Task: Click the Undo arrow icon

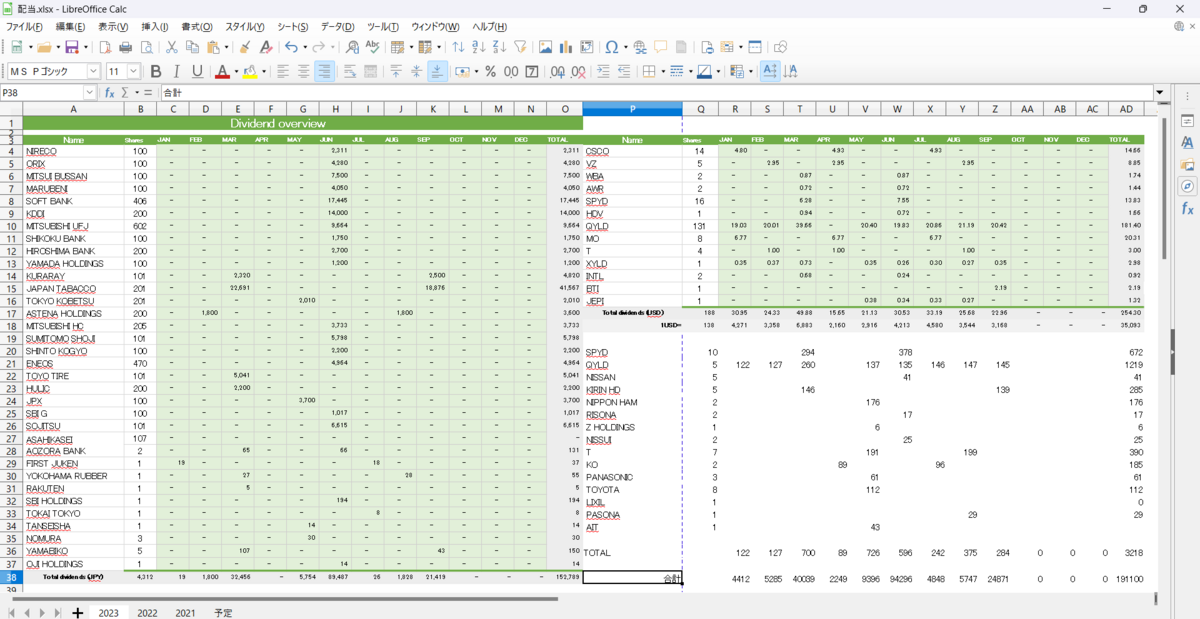Action: (291, 47)
